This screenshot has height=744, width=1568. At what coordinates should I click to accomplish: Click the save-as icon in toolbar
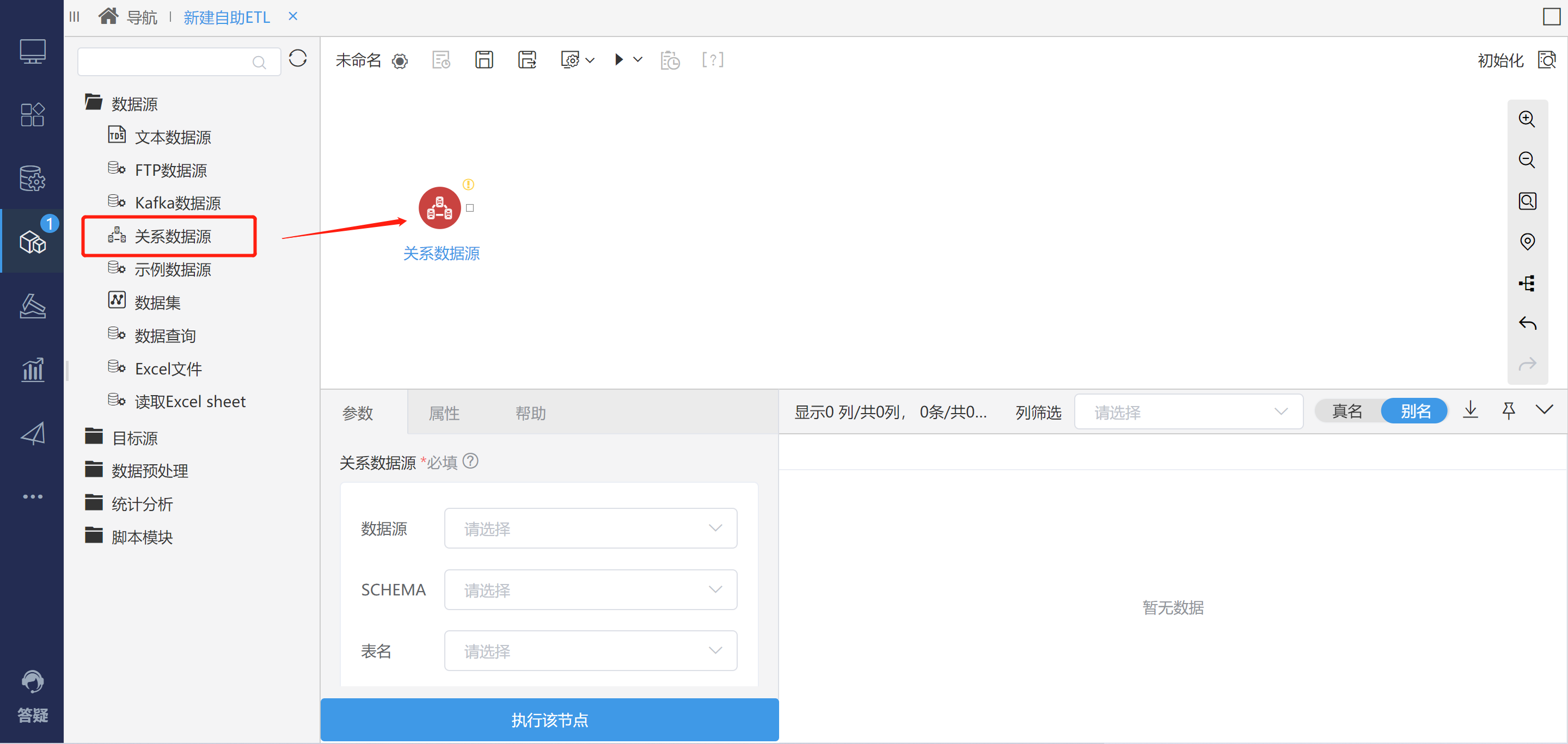tap(527, 60)
